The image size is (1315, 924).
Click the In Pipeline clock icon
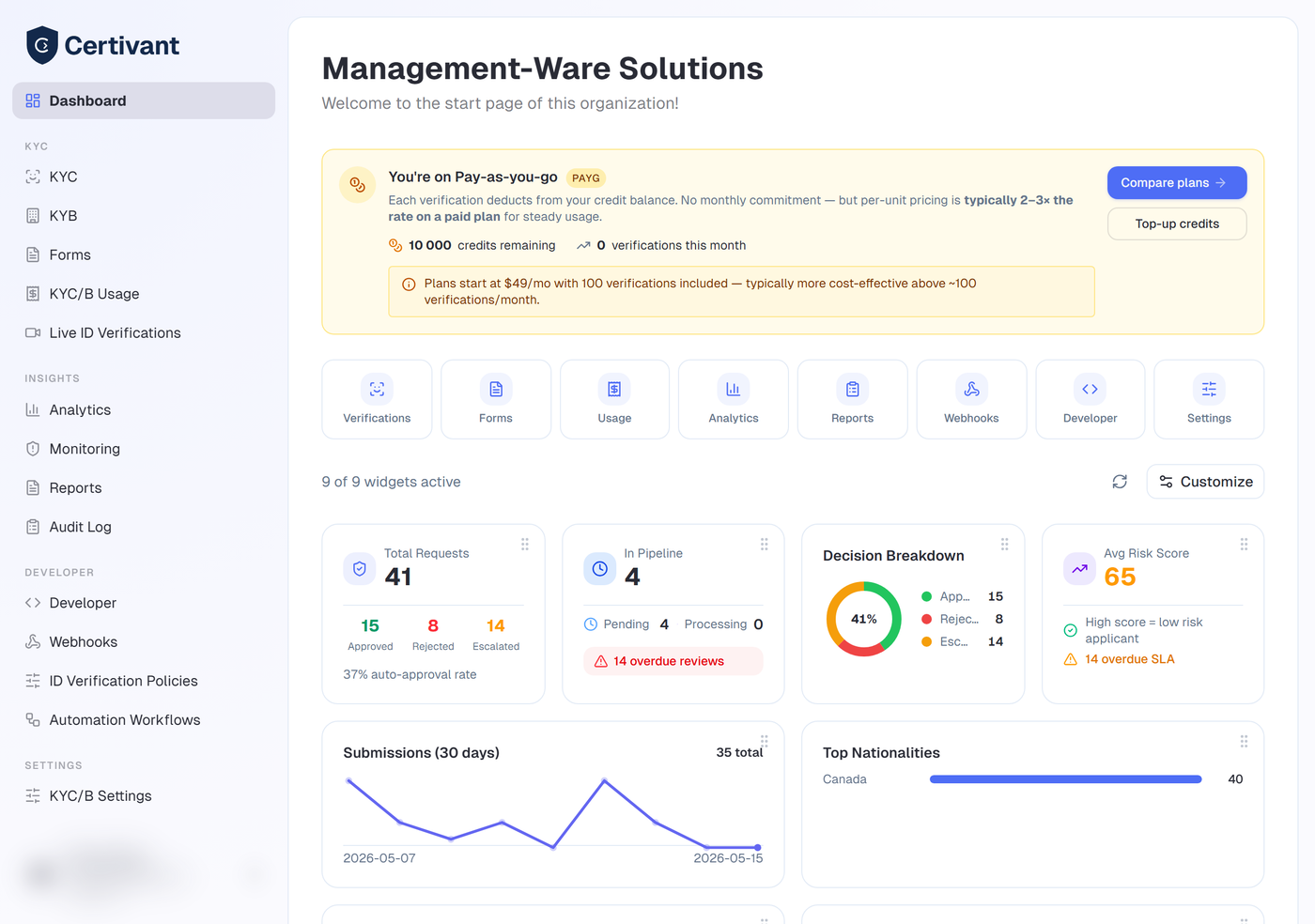point(600,568)
